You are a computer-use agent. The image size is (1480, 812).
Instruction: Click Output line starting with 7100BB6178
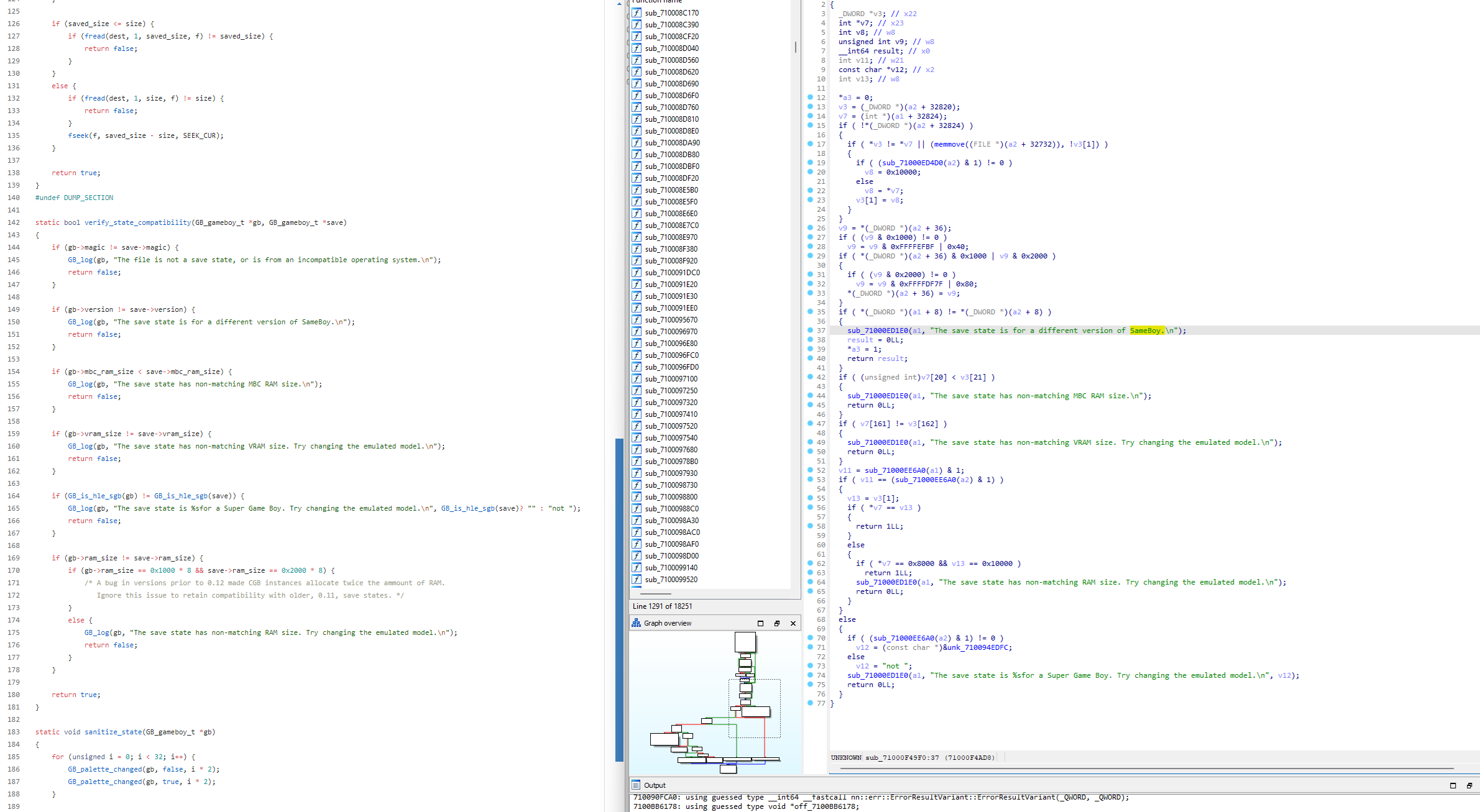coord(746,806)
